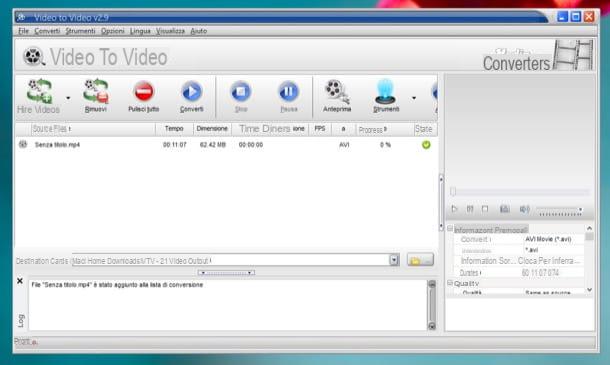610x365 pixels.
Task: Click the file icon beside Senza titolo.mp4
Action: tap(23, 144)
